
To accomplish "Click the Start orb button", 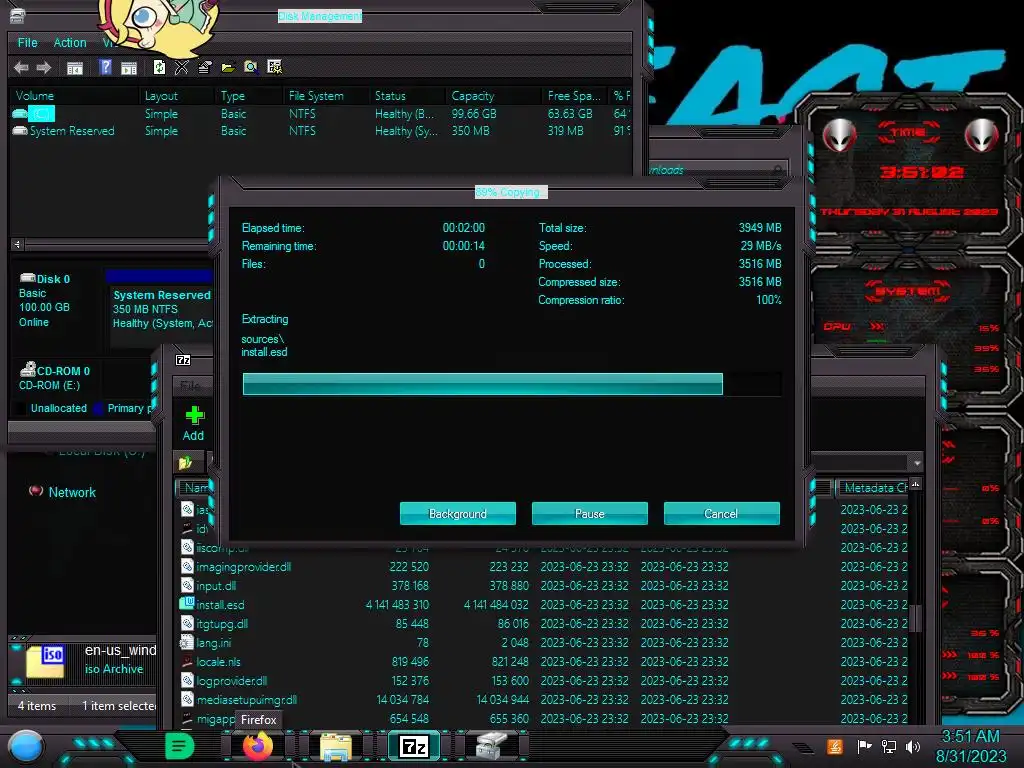I will 26,747.
